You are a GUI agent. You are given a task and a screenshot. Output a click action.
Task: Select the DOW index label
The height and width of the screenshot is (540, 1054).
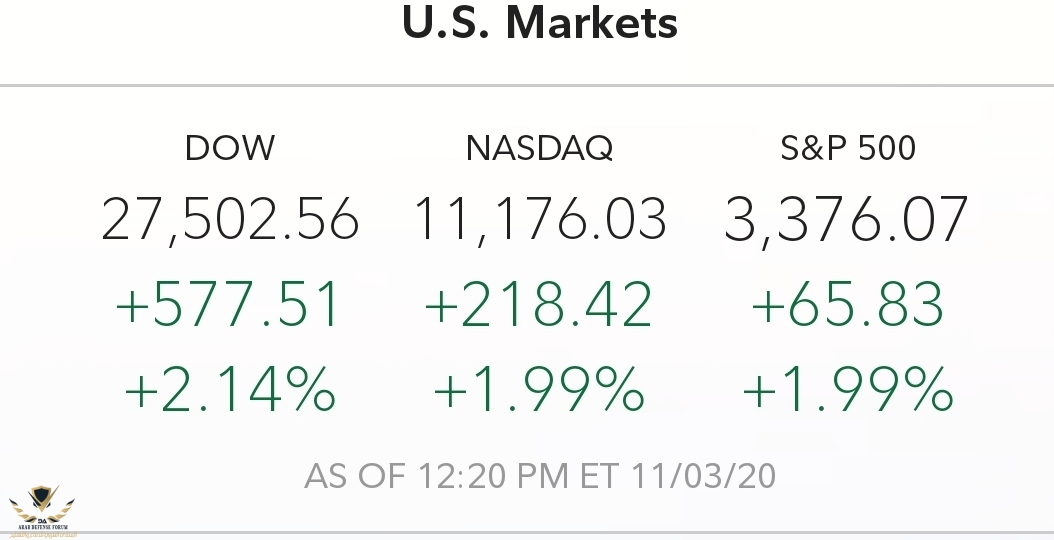point(230,149)
